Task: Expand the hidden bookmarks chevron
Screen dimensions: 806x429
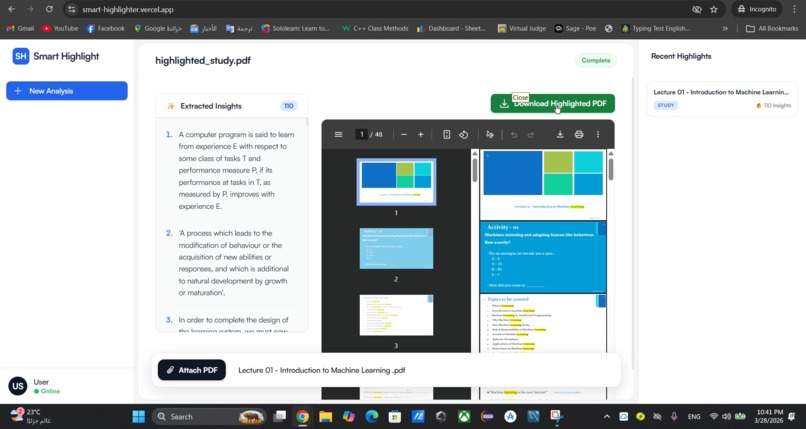Action: click(x=725, y=28)
